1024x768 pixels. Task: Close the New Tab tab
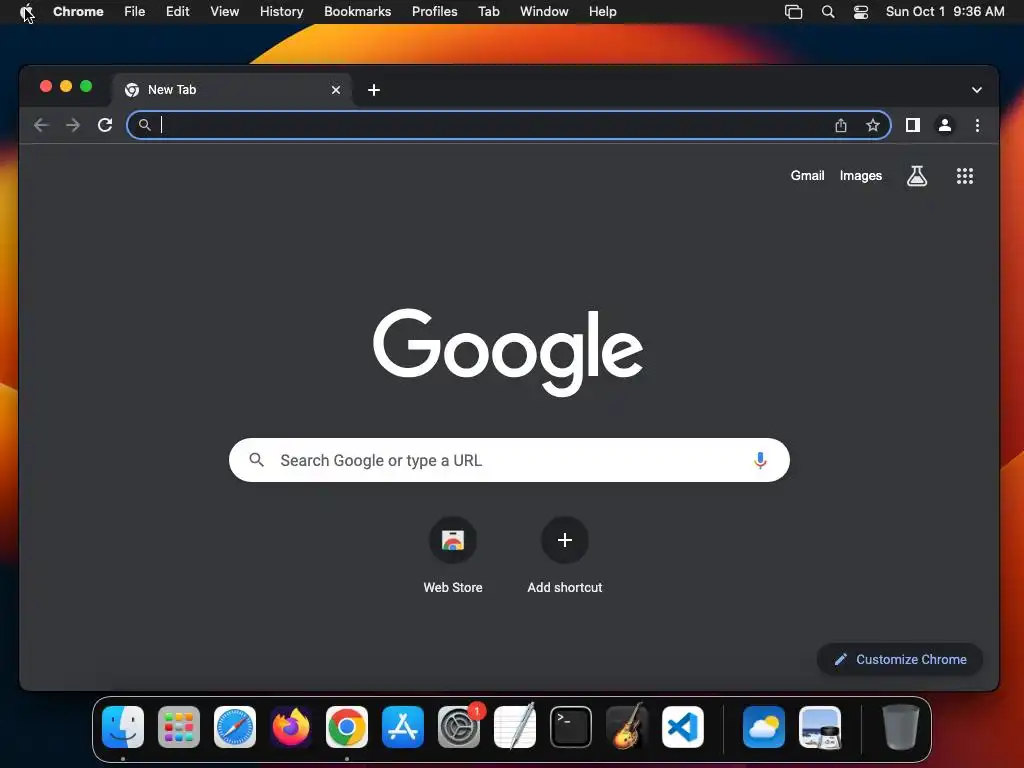[336, 89]
